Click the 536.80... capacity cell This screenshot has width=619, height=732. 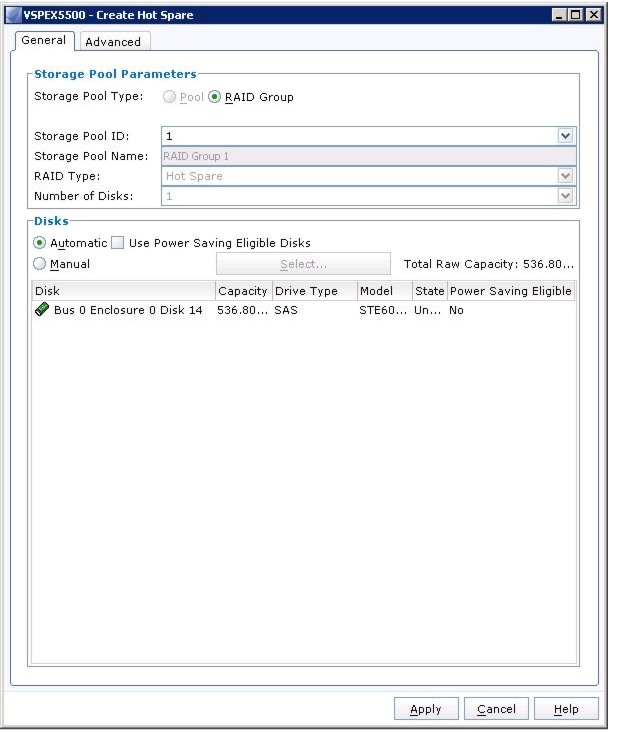(x=243, y=310)
